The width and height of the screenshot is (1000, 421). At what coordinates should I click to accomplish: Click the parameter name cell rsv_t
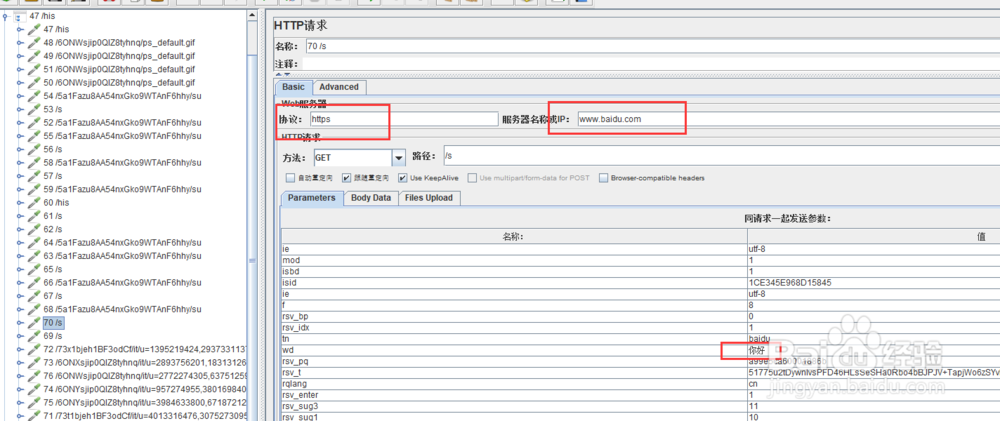click(x=514, y=373)
